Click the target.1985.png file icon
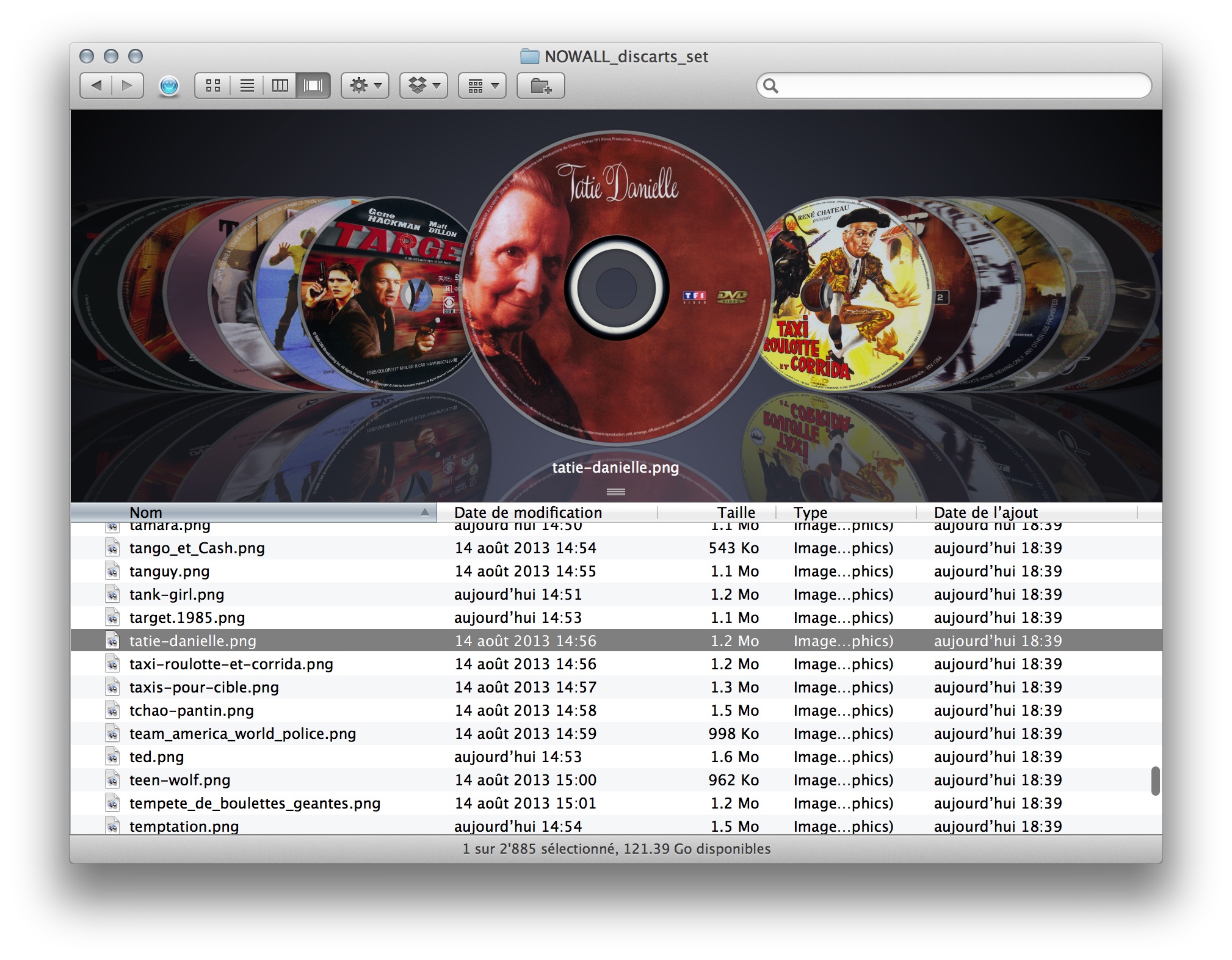The image size is (1232, 960). click(x=112, y=617)
